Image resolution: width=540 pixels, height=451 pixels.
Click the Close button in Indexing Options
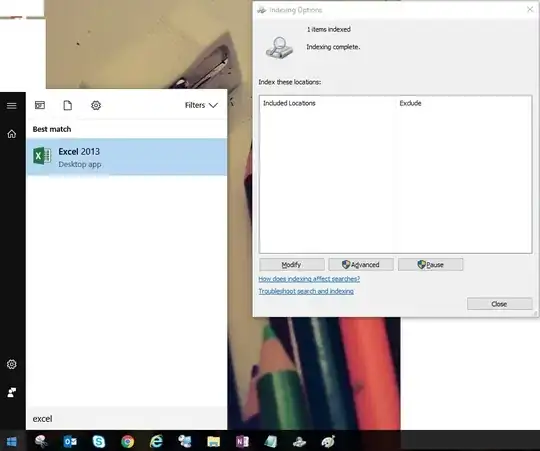click(x=499, y=304)
